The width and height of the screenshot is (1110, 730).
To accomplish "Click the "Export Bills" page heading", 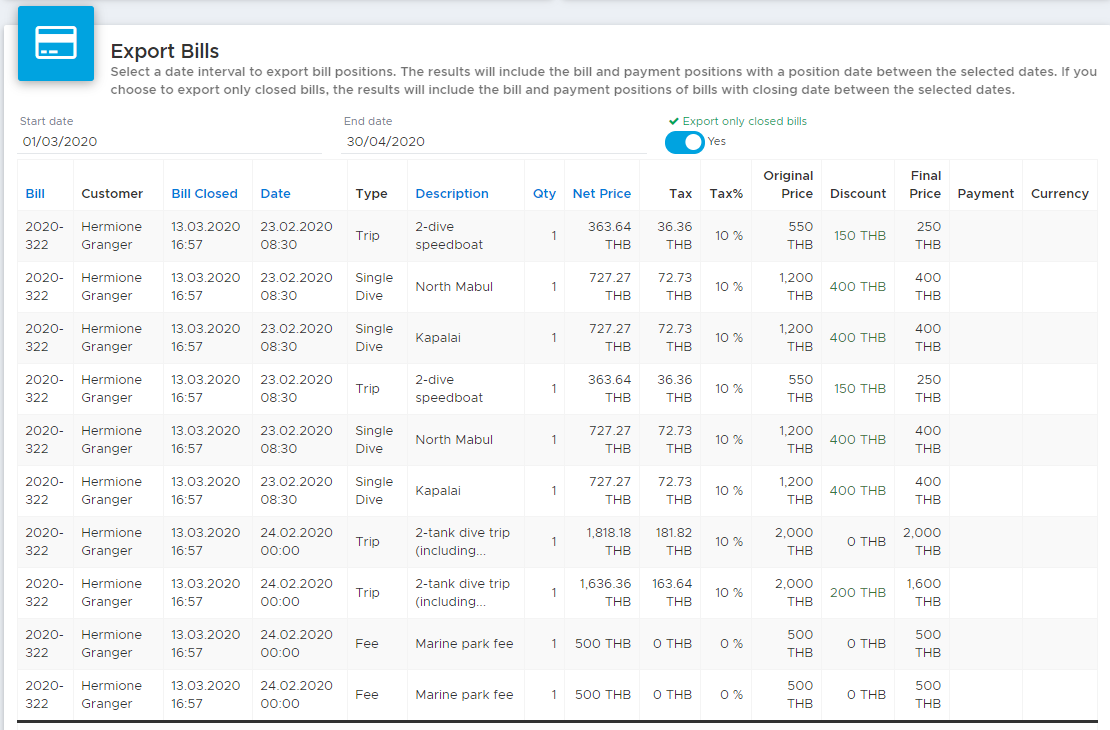I will click(165, 51).
